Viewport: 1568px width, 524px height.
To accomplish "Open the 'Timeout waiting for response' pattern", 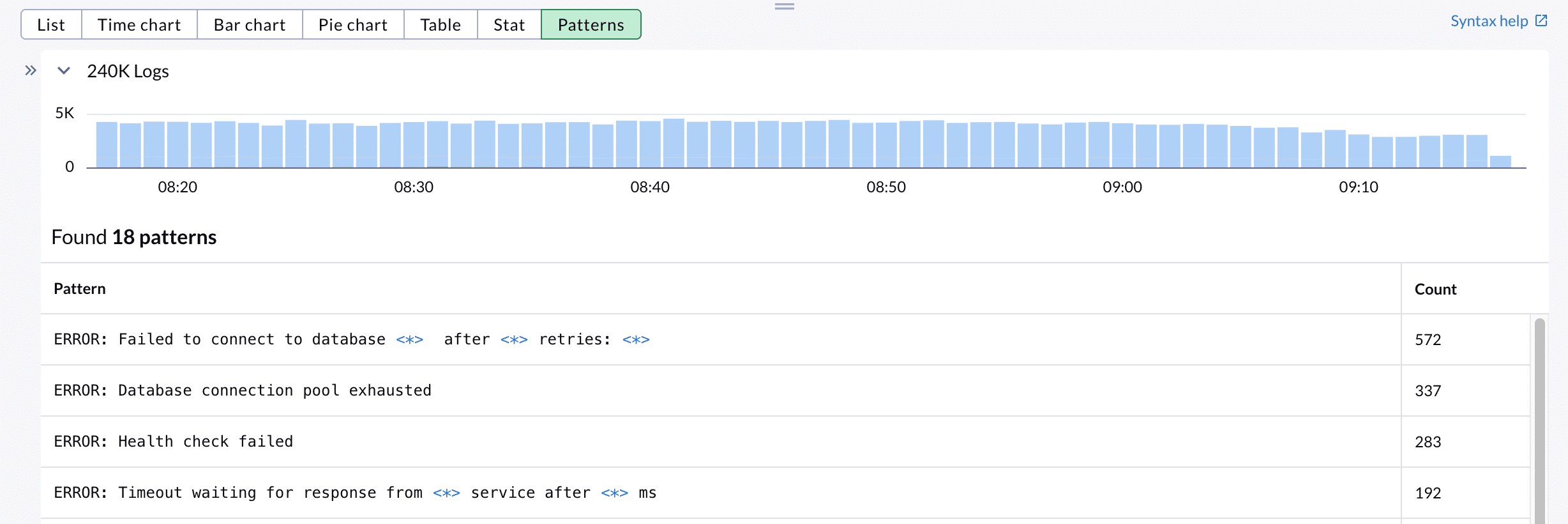I will (355, 493).
